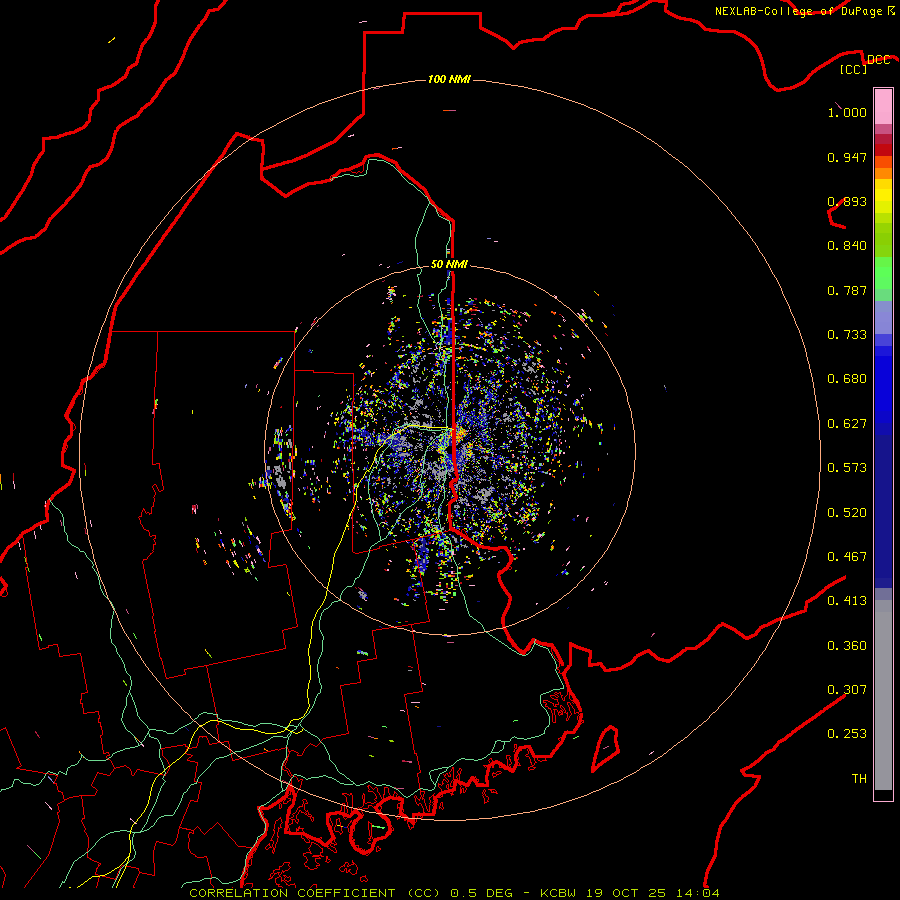The height and width of the screenshot is (900, 900).
Task: Select the NEXLAB-College of DuPage credit text
Action: (x=798, y=11)
